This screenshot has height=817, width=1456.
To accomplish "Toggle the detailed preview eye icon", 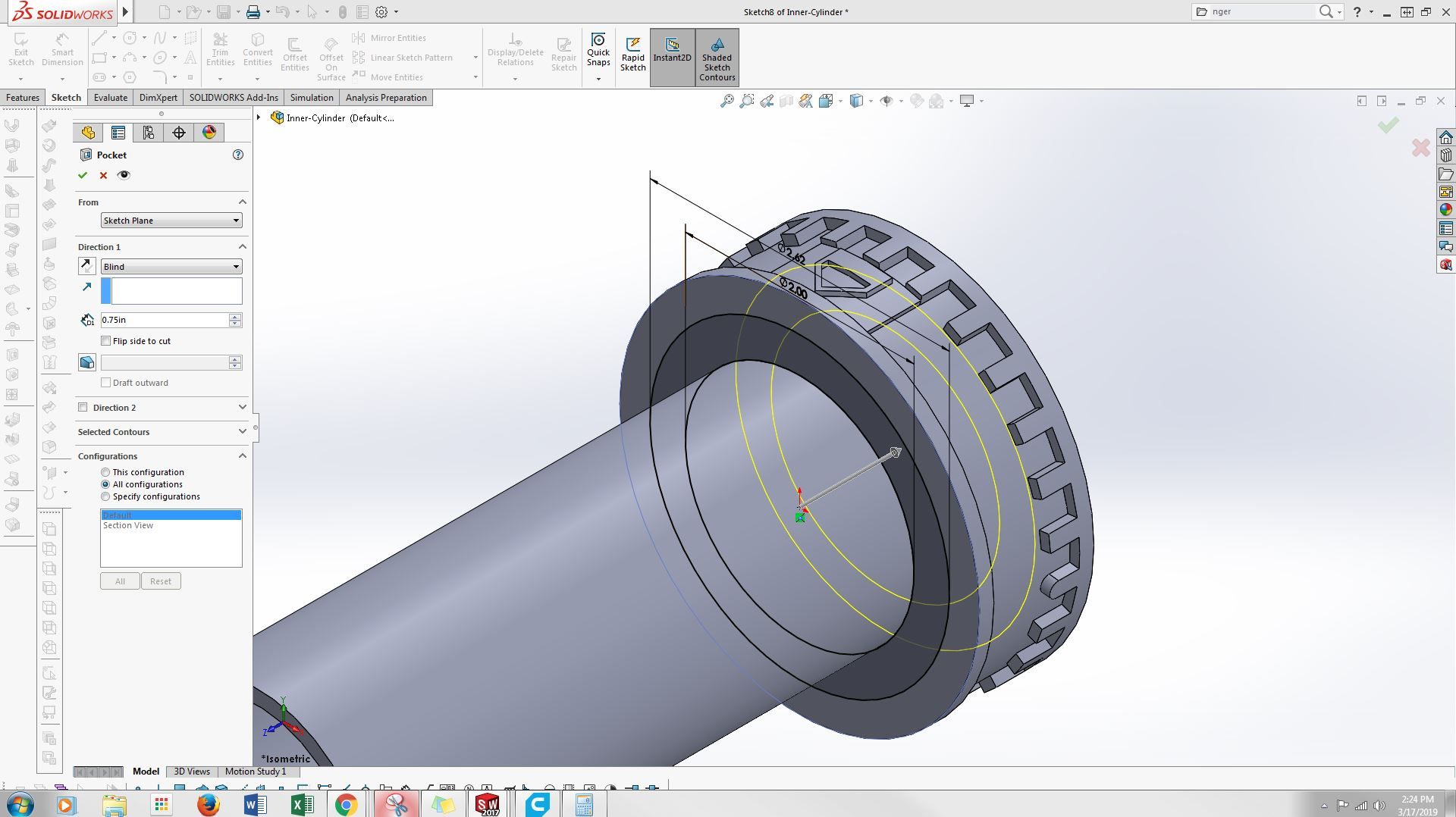I will pos(124,175).
